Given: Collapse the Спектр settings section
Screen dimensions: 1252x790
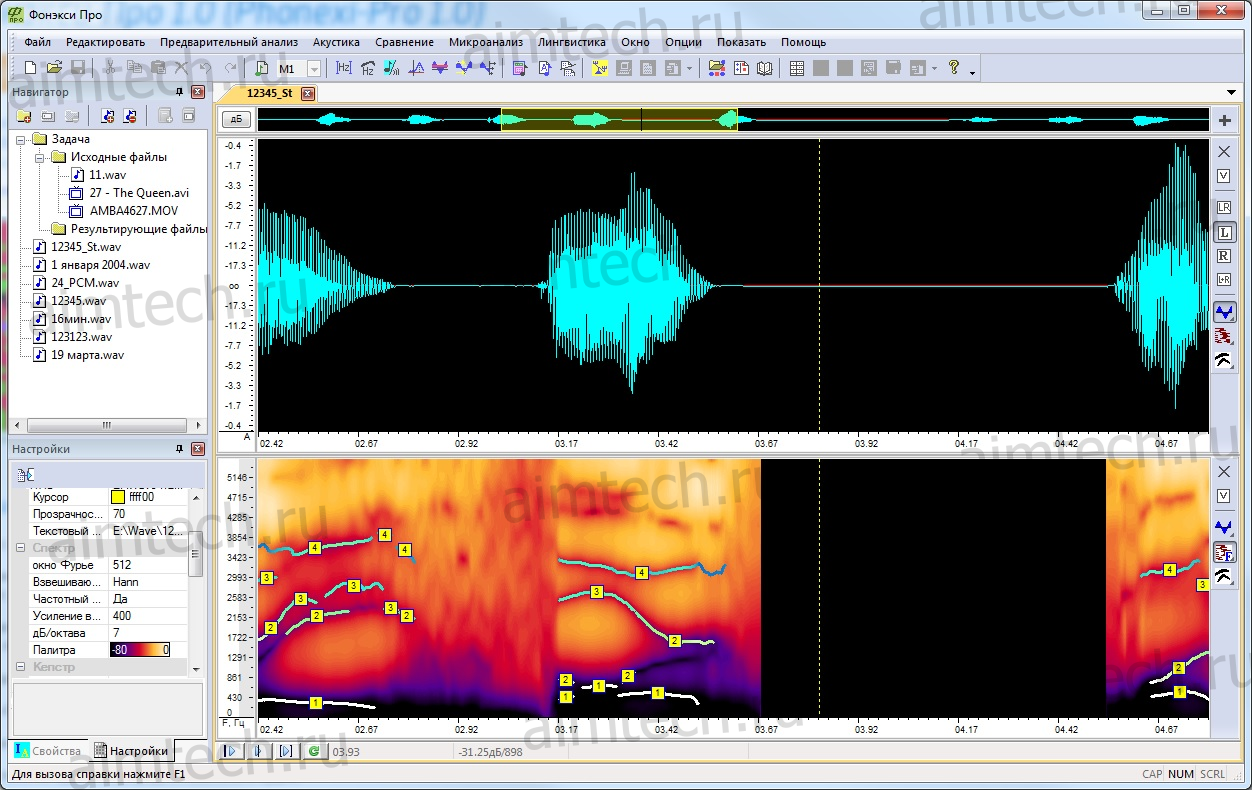Looking at the screenshot, I should 22,548.
